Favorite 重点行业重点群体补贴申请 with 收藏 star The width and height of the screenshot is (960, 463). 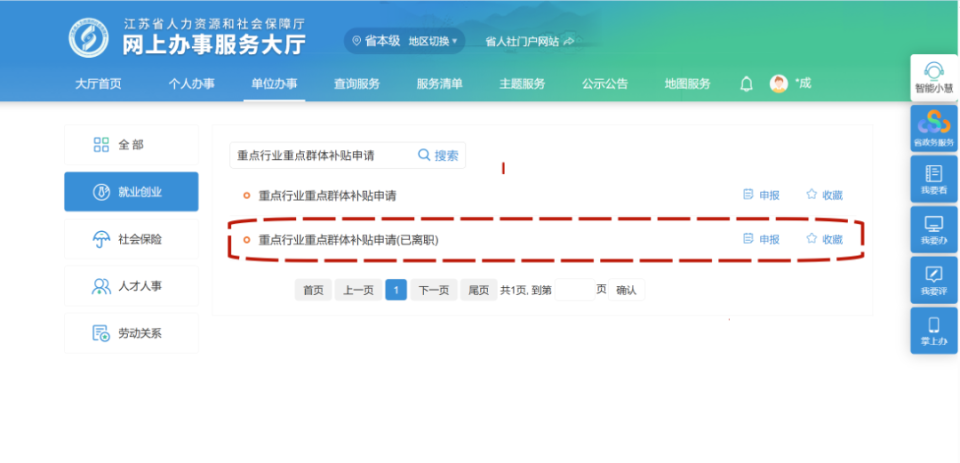click(824, 195)
